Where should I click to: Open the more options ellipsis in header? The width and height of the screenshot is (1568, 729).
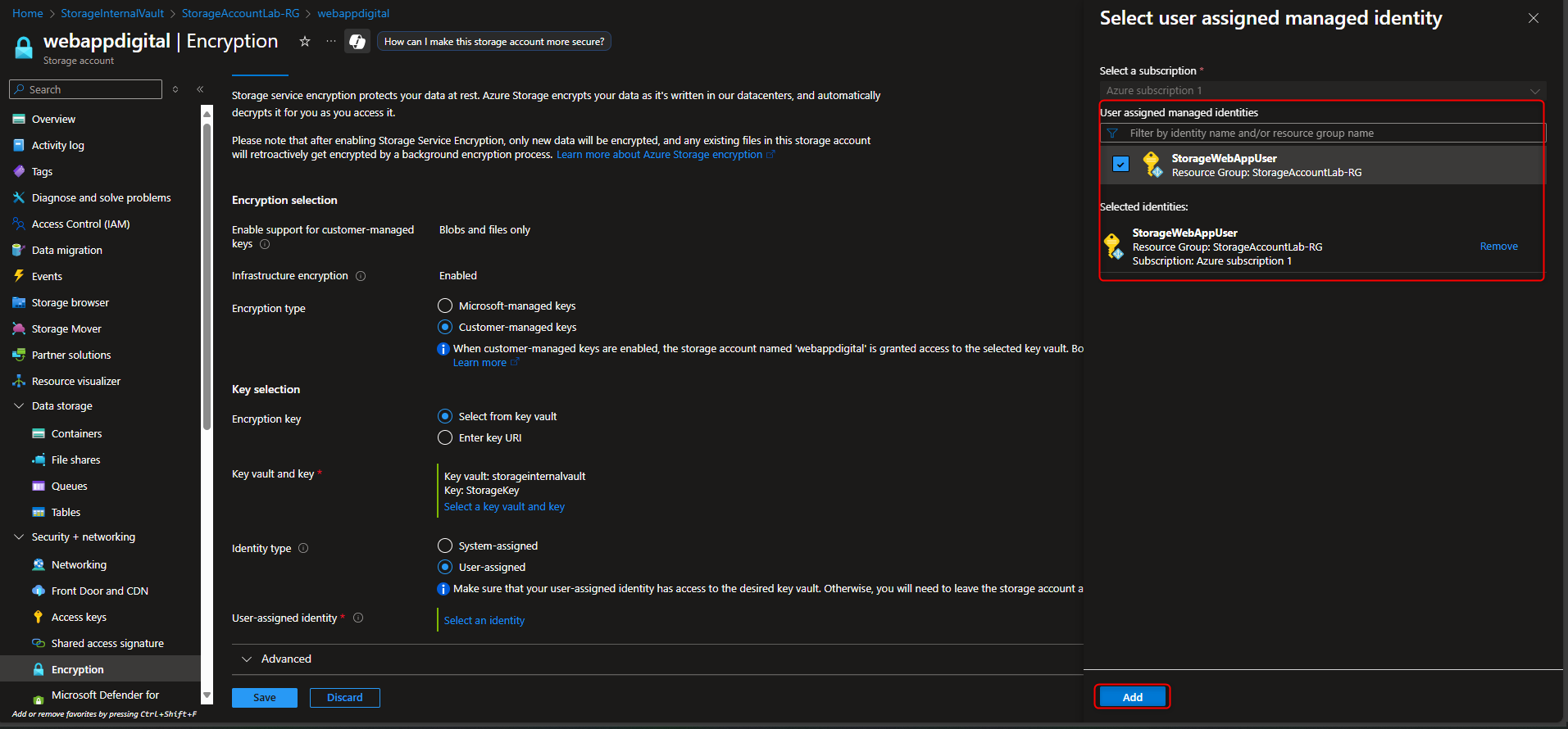point(331,41)
